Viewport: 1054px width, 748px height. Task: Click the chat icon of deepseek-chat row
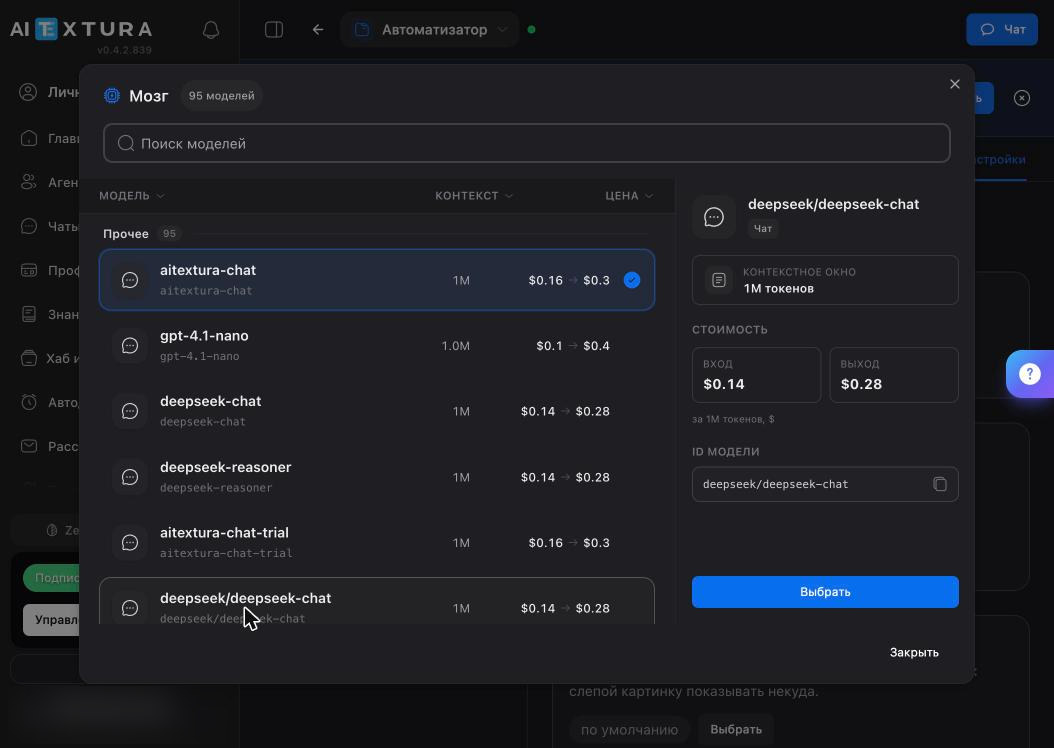click(130, 411)
